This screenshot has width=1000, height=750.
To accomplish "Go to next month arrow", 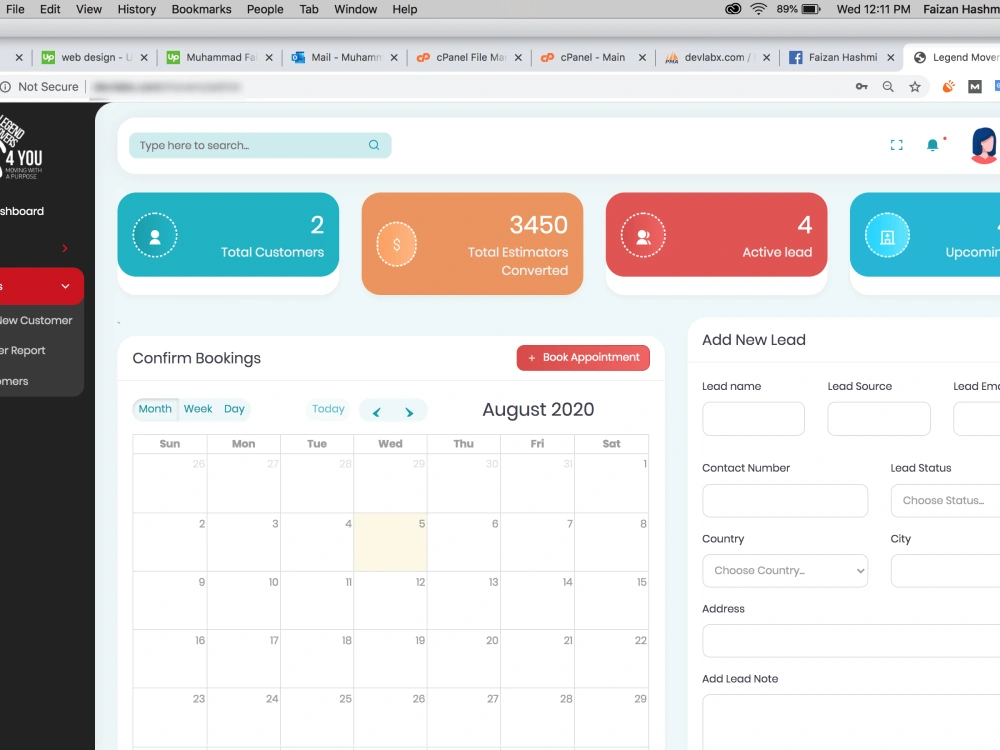I will pyautogui.click(x=409, y=412).
